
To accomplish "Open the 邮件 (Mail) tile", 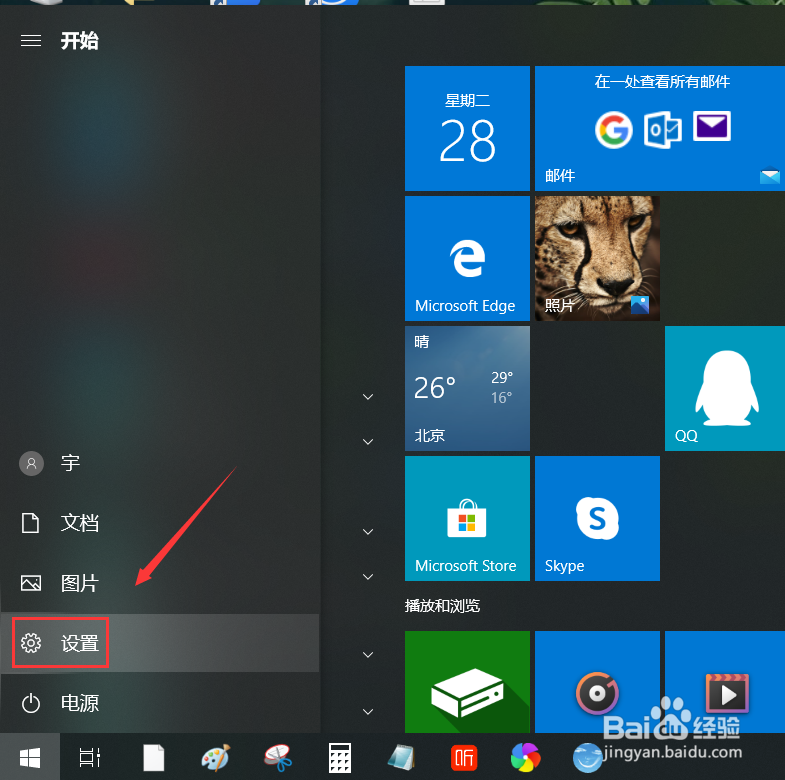I will [x=660, y=128].
